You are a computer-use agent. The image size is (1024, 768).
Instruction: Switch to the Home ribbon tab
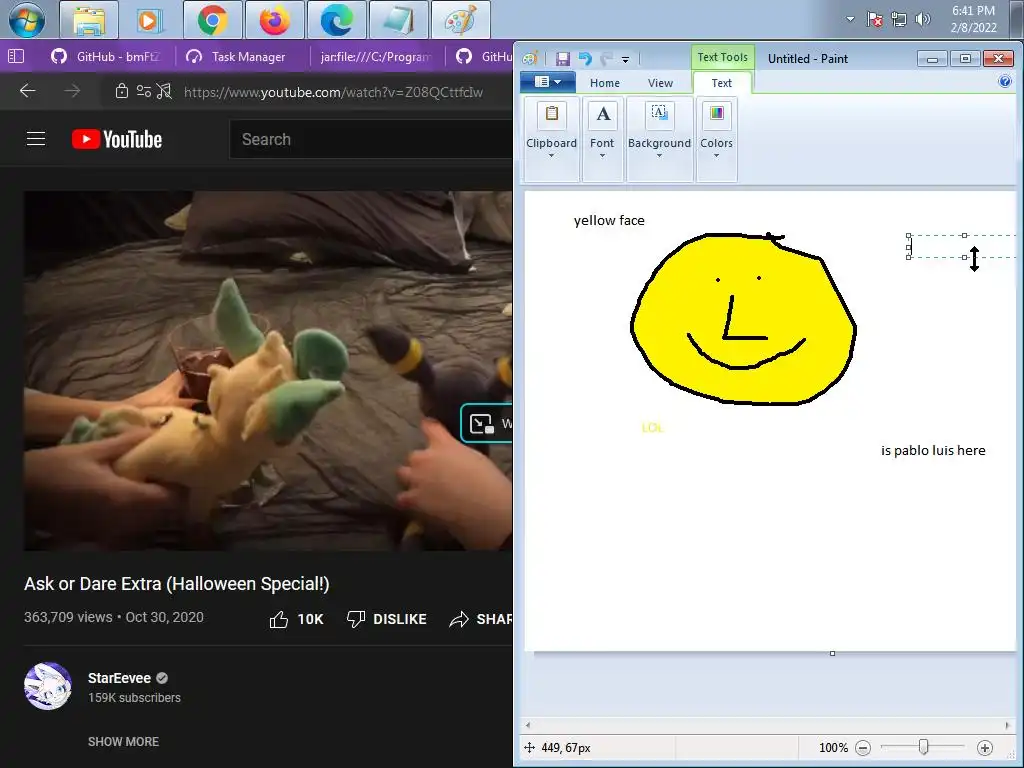[605, 83]
